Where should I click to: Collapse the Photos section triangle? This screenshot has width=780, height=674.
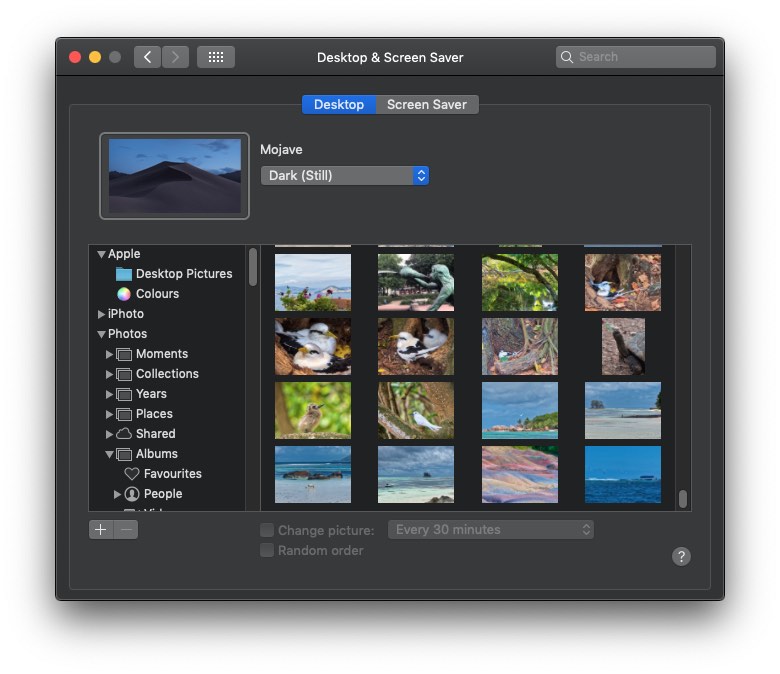click(101, 334)
